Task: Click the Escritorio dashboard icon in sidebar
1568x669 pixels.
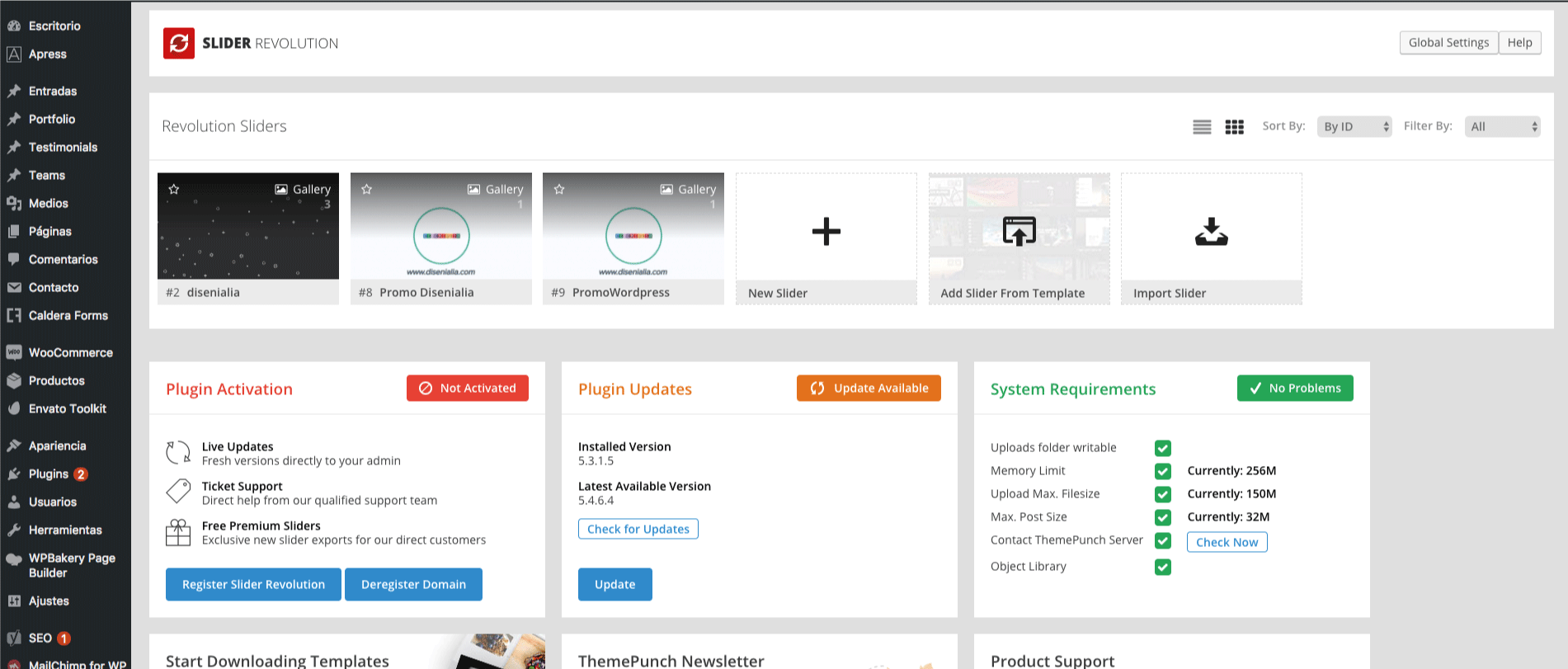Action: point(14,26)
